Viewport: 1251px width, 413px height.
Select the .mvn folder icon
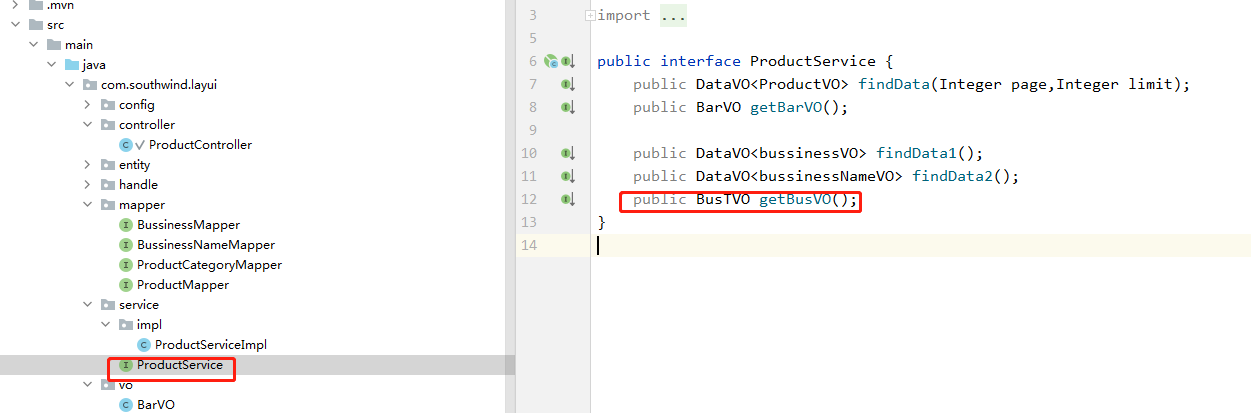[35, 5]
